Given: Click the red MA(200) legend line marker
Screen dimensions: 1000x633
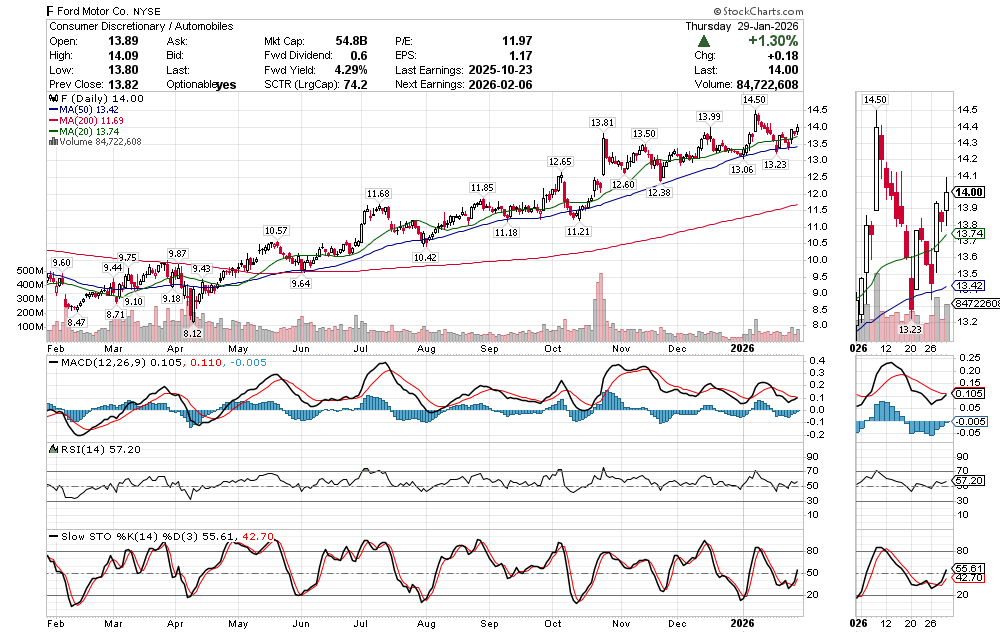Looking at the screenshot, I should tap(52, 121).
